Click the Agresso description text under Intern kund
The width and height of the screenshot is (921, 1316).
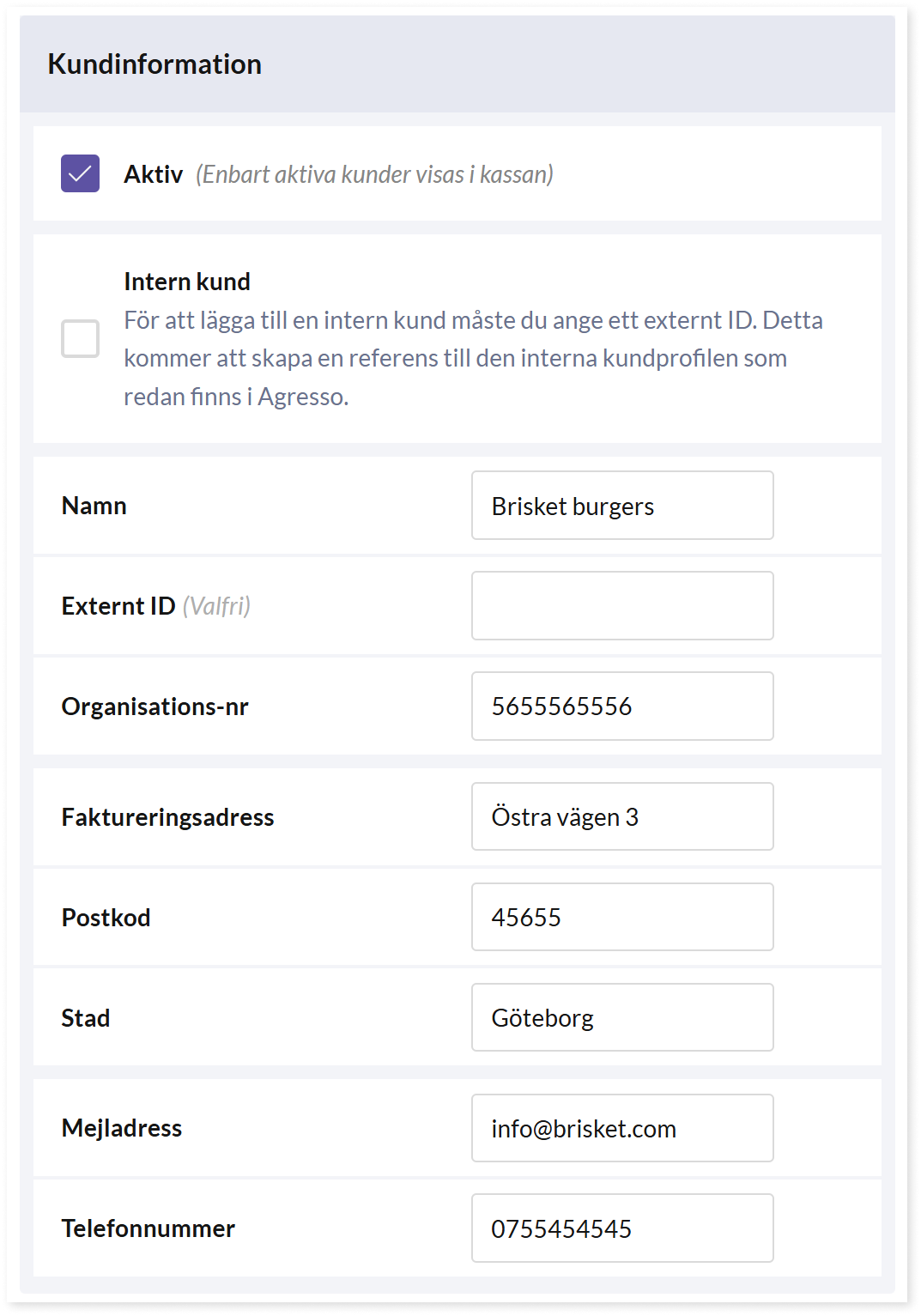coord(473,358)
